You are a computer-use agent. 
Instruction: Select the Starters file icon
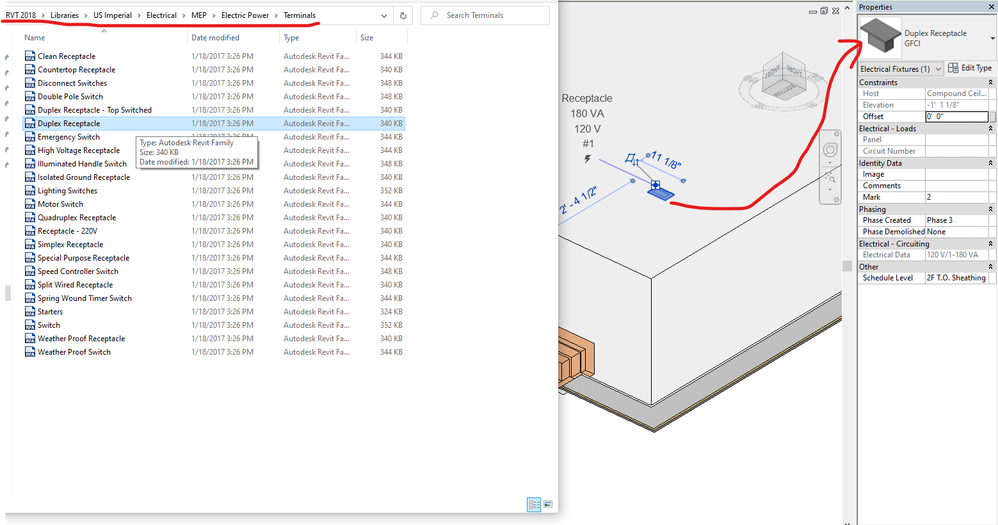(x=29, y=311)
